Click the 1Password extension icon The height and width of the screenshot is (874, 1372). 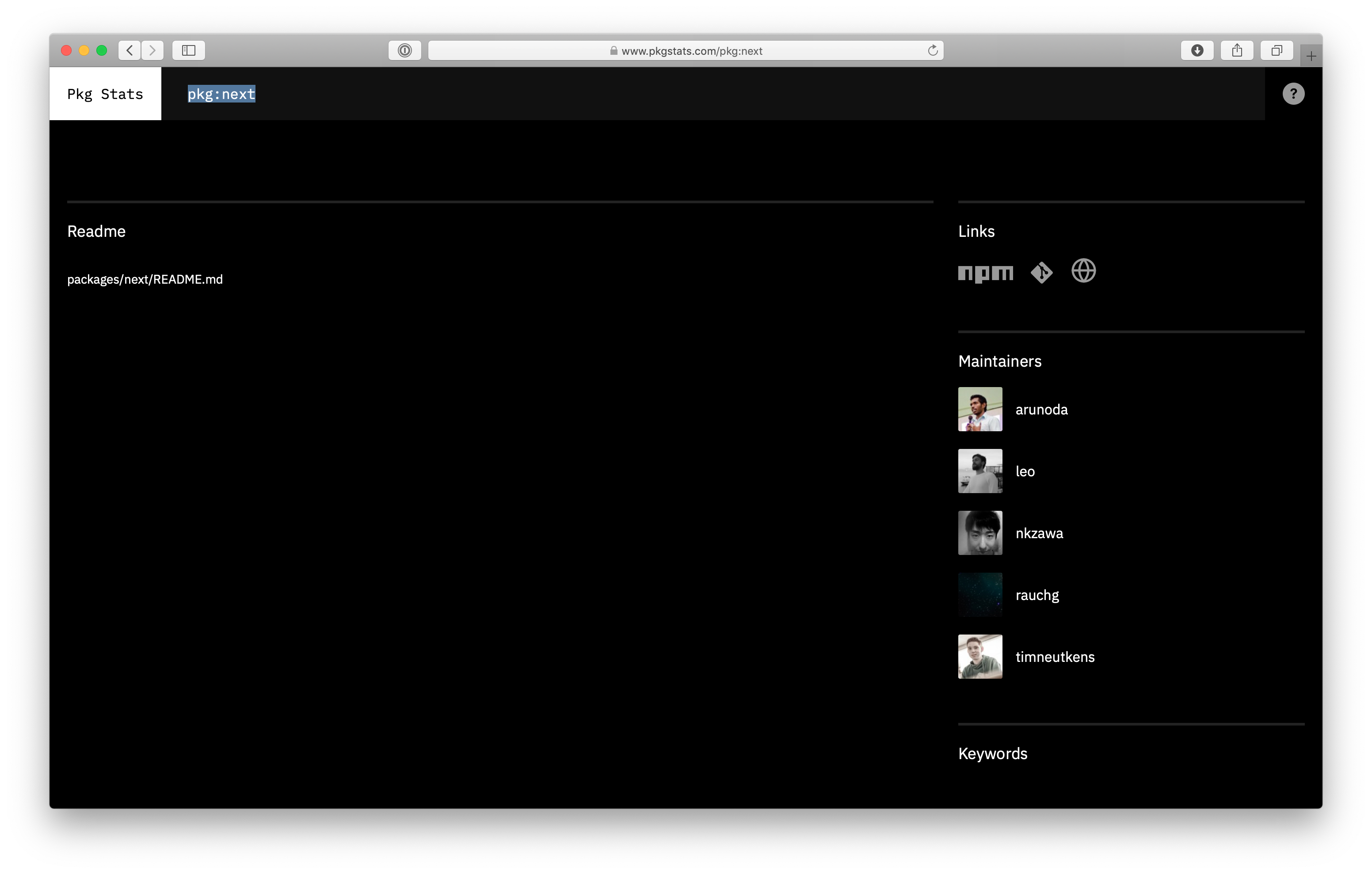pos(404,51)
